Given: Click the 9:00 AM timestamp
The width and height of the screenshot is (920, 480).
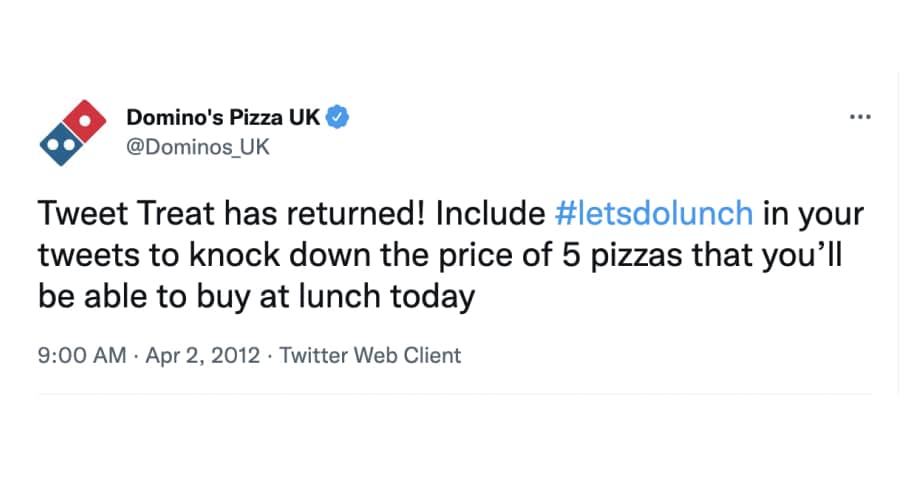Looking at the screenshot, I should click(x=82, y=355).
